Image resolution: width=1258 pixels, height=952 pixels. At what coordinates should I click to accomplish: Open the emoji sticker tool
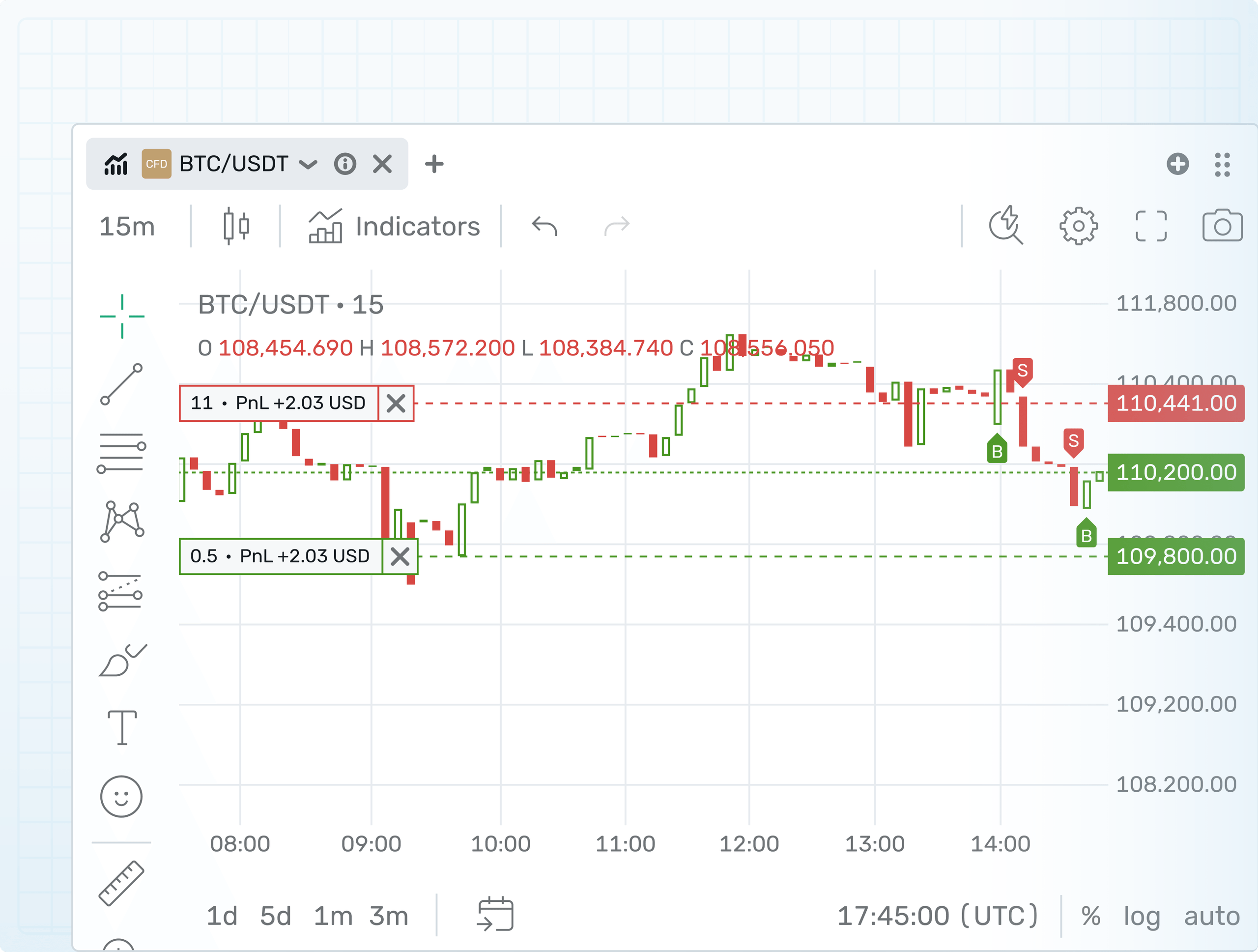point(121,796)
